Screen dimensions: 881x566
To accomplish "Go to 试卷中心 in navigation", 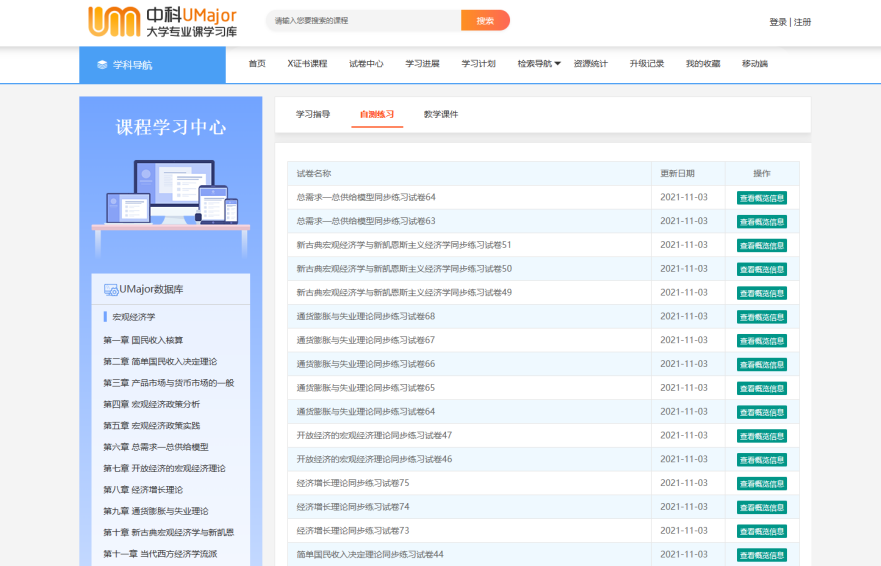I will [366, 64].
